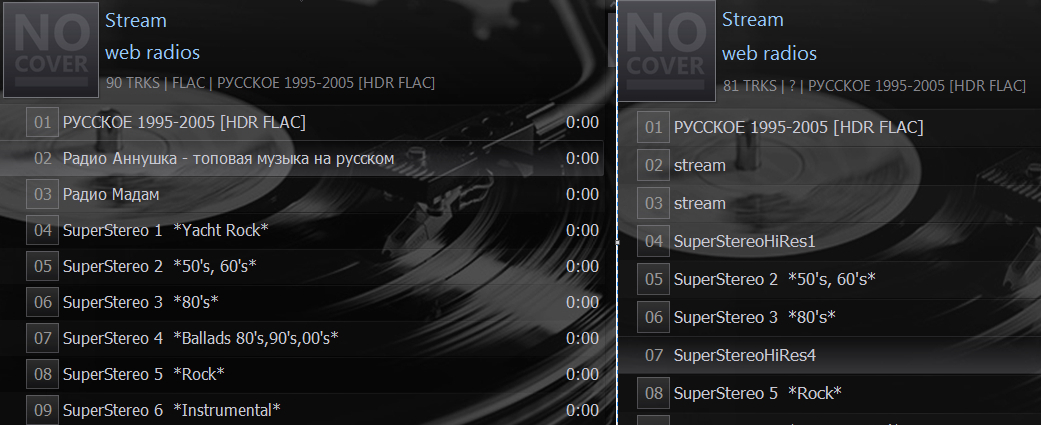The width and height of the screenshot is (1041, 425).
Task: Click the 'web radios' label in right playlist
Action: 769,53
